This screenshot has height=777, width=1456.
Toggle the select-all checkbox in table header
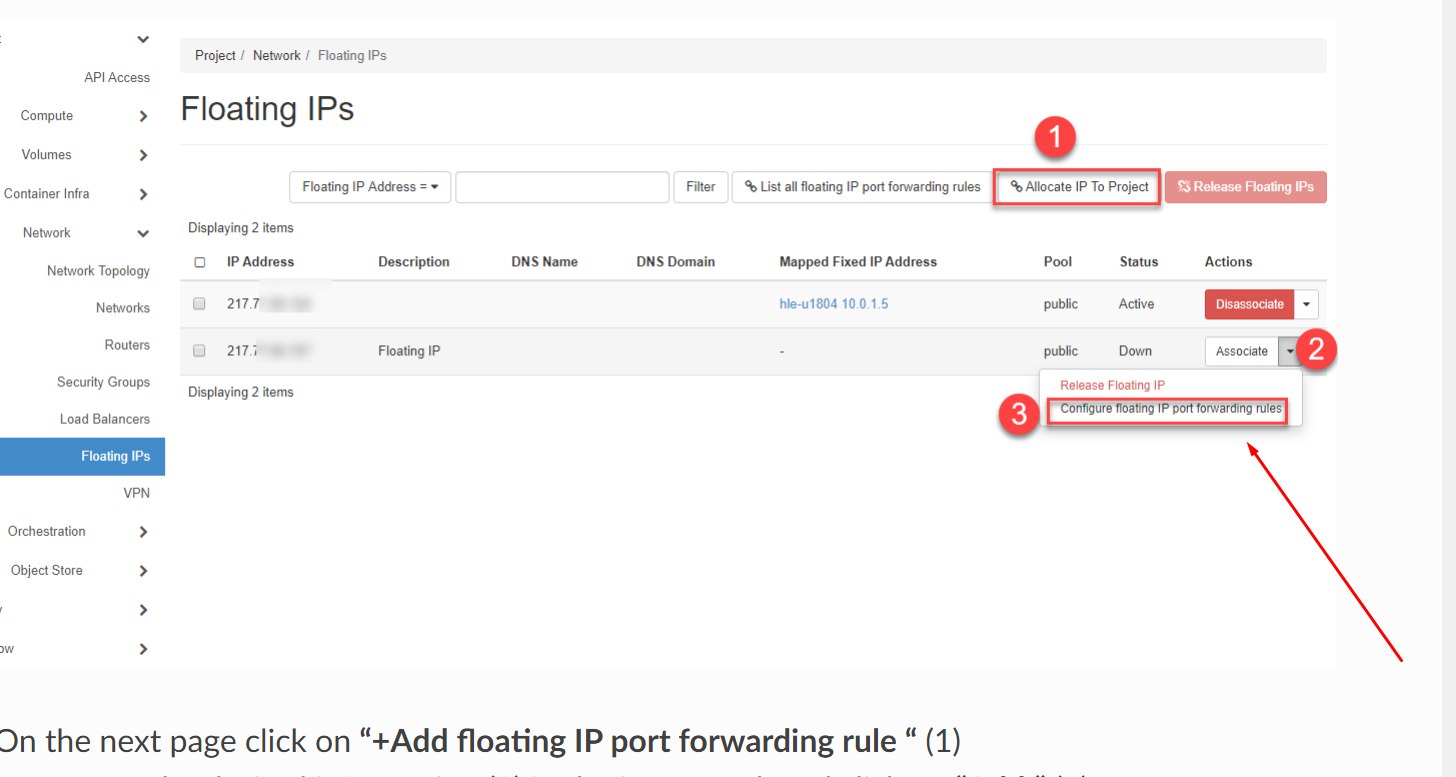tap(200, 262)
